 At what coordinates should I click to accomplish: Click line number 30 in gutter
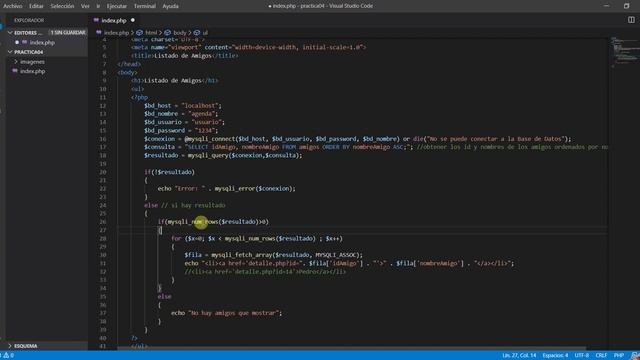click(102, 255)
